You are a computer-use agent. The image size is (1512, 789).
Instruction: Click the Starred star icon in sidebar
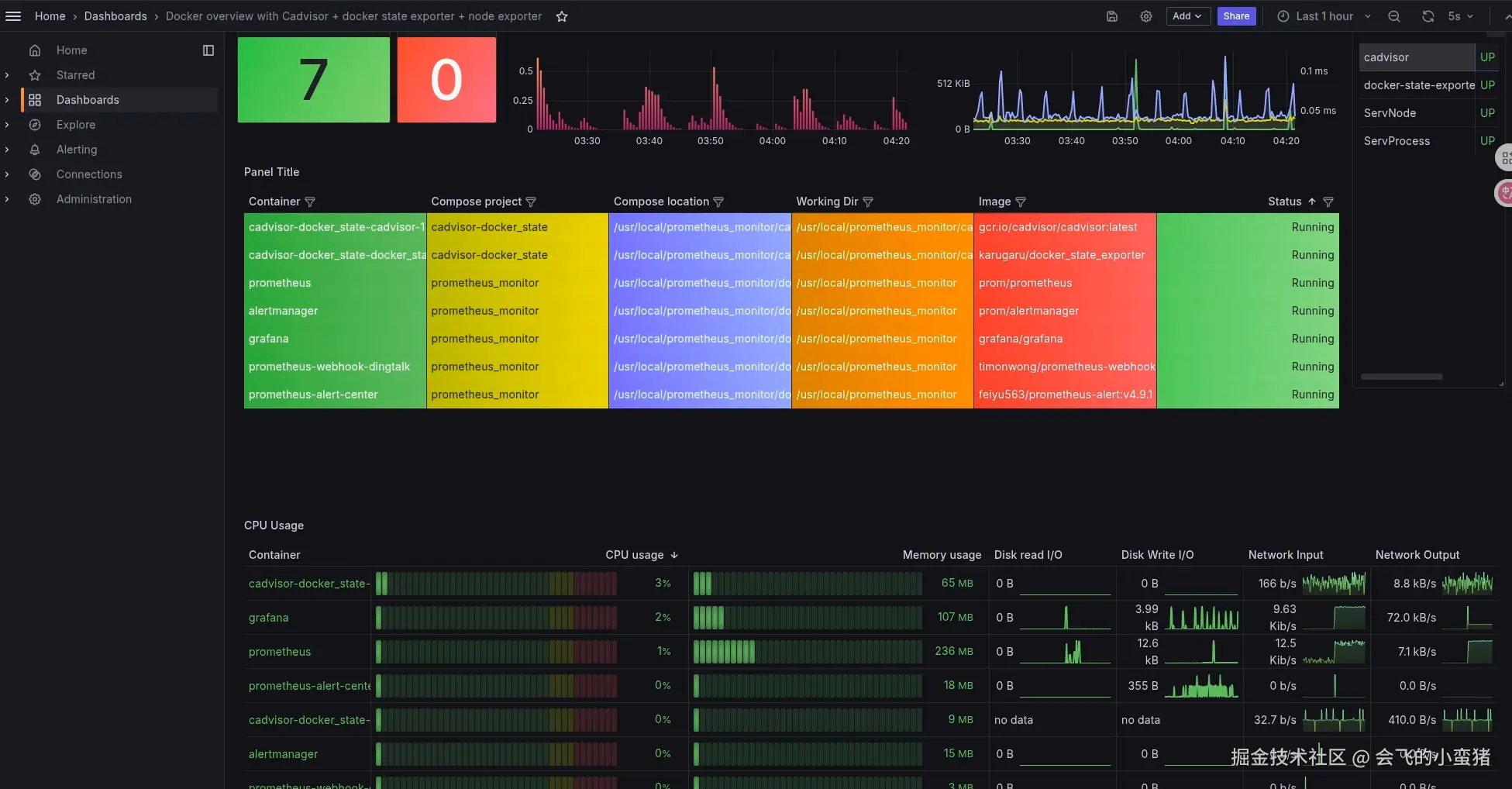click(x=35, y=75)
